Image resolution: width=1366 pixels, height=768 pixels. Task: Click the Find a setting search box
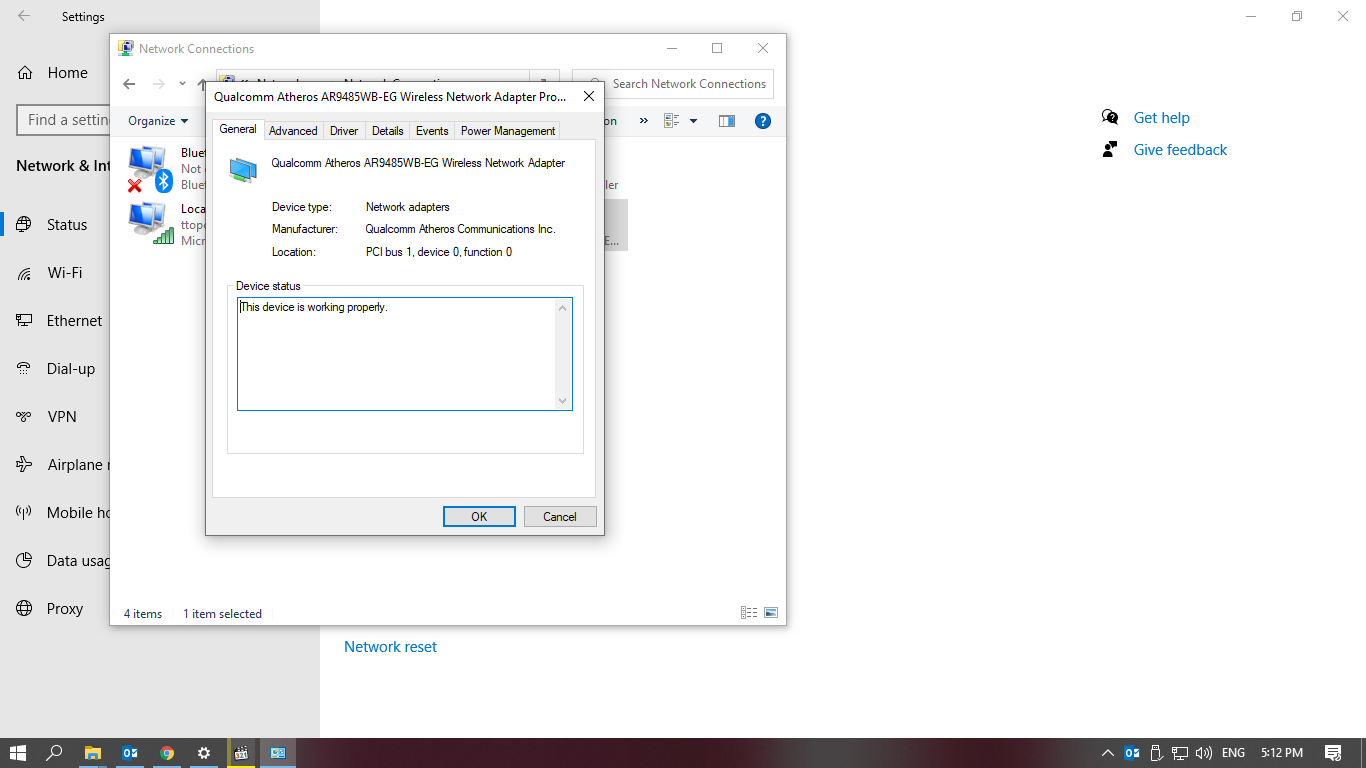(x=63, y=120)
